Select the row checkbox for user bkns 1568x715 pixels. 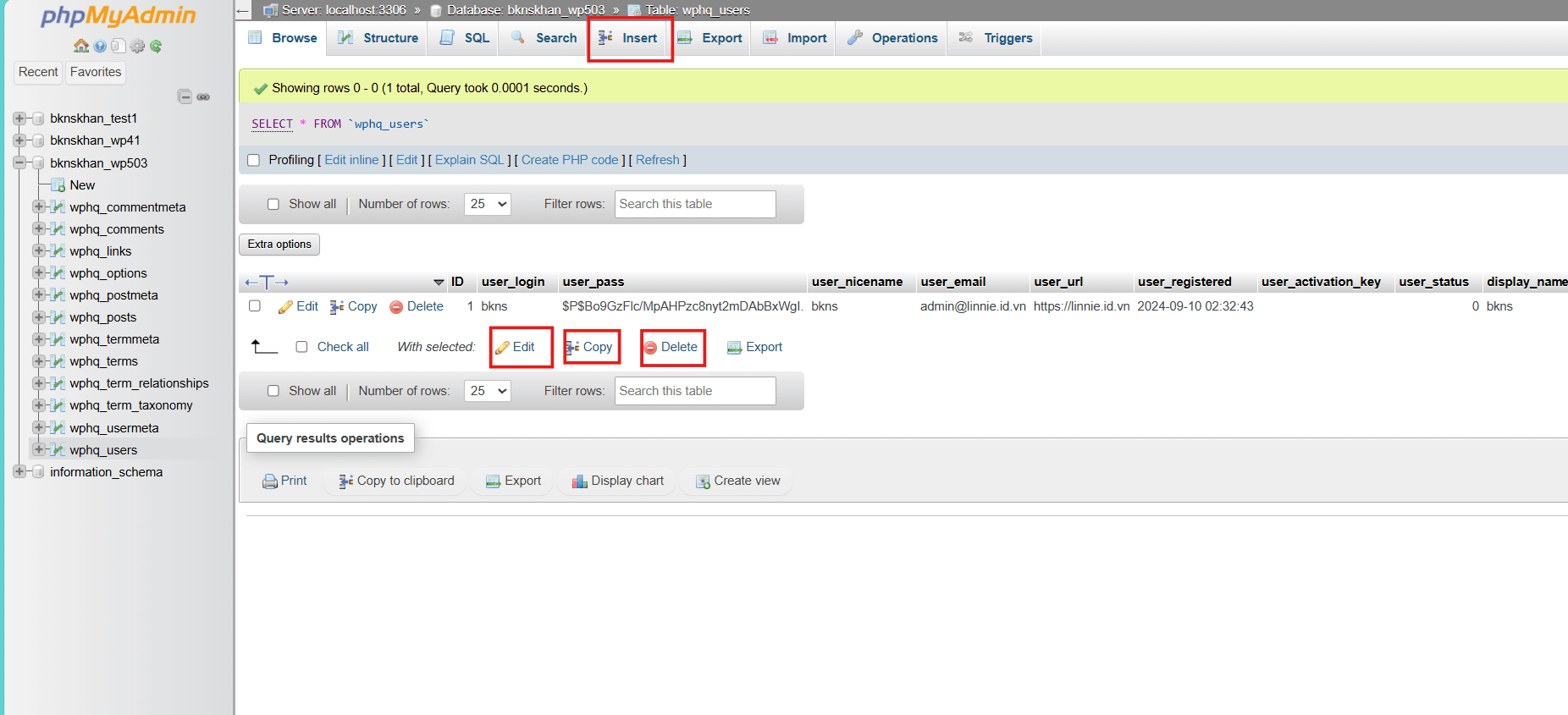point(255,306)
